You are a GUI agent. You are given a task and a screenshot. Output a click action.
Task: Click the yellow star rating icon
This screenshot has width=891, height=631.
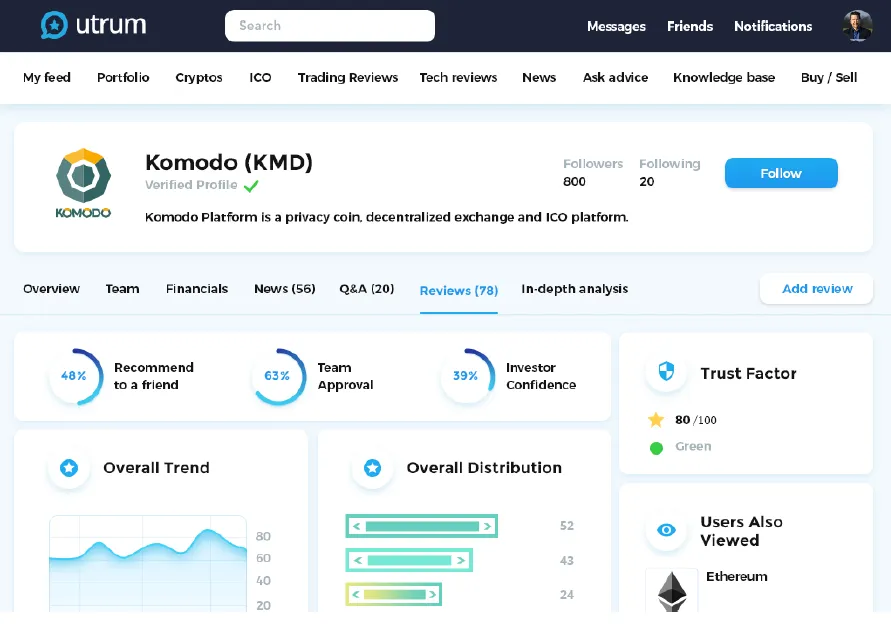coord(656,420)
